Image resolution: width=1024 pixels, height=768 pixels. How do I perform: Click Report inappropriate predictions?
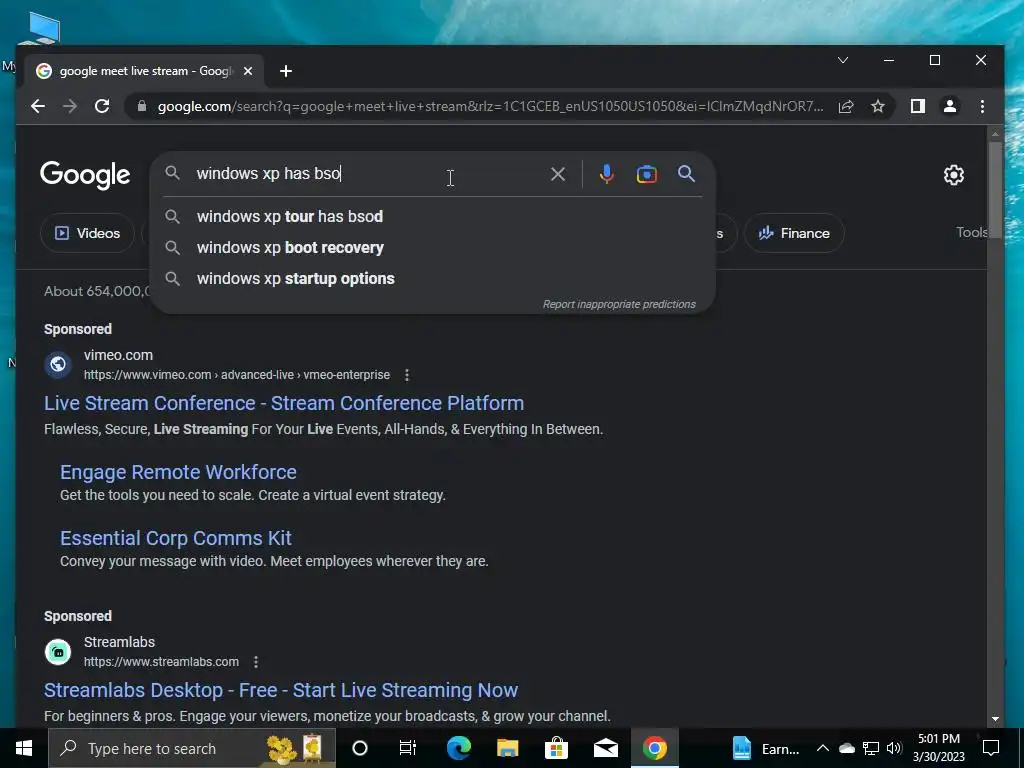[x=619, y=304]
